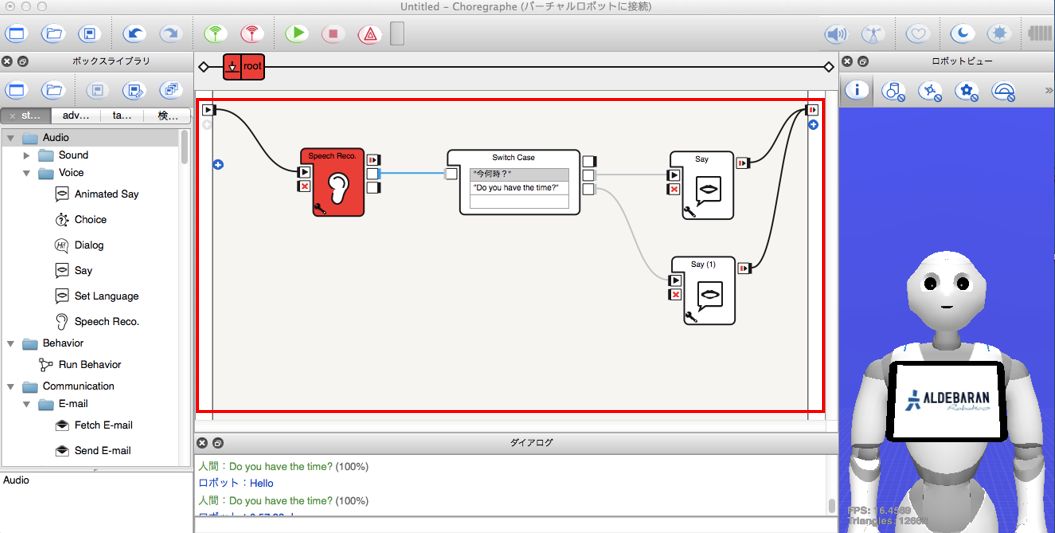Collapse the Communication folder
Viewport: 1055px width, 533px height.
11,386
